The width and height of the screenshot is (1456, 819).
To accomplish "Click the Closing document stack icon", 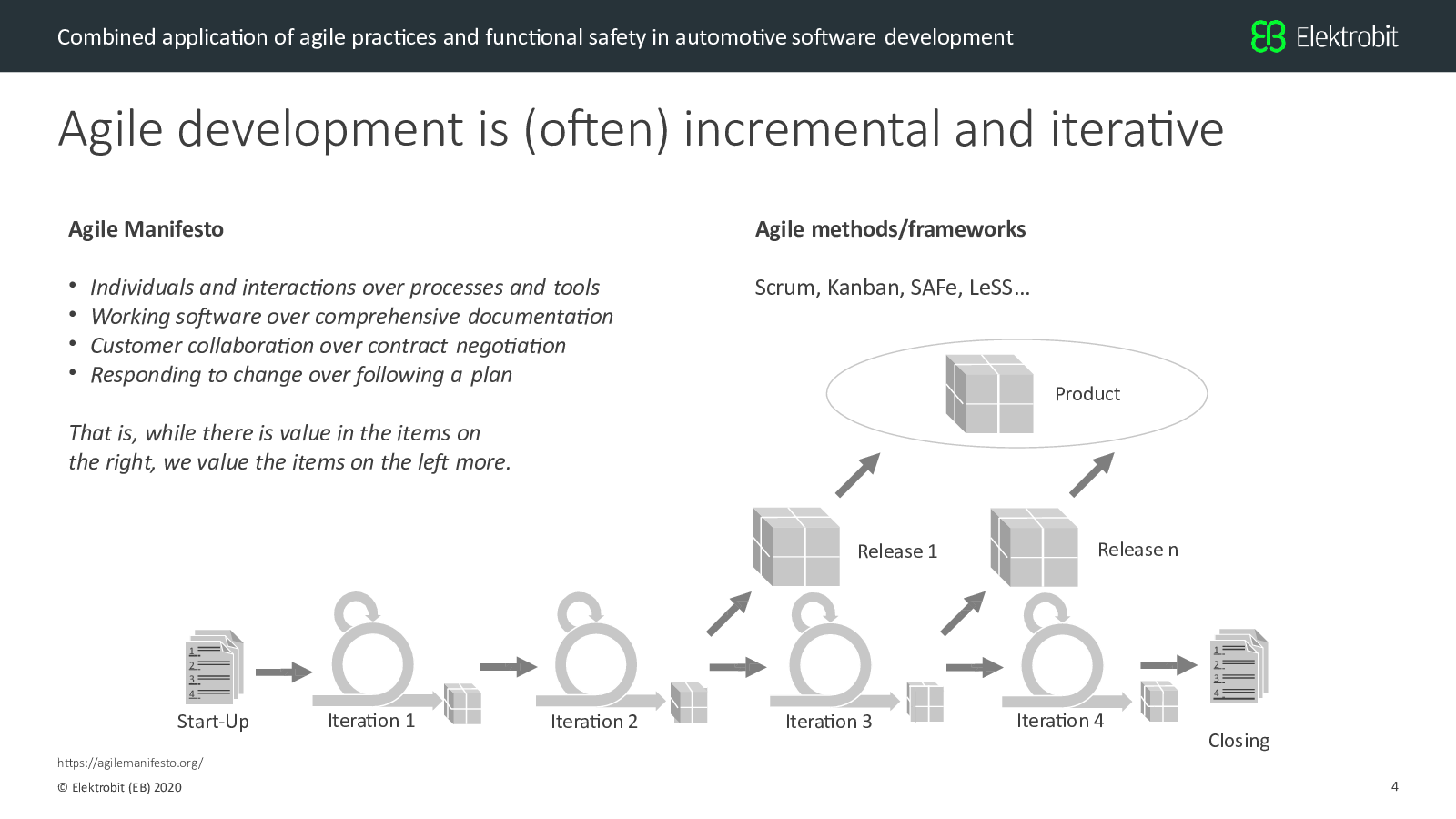I will point(1239,666).
